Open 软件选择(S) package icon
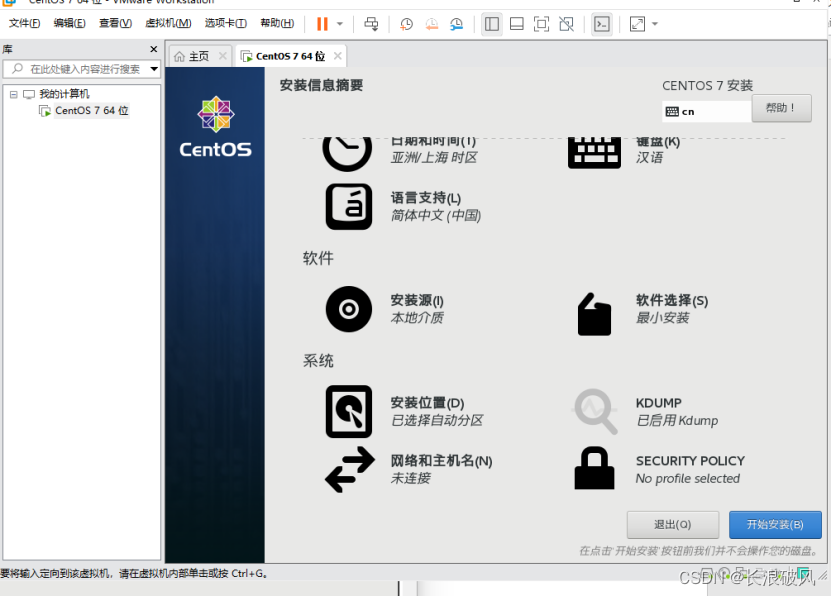The width and height of the screenshot is (831, 596). click(594, 314)
